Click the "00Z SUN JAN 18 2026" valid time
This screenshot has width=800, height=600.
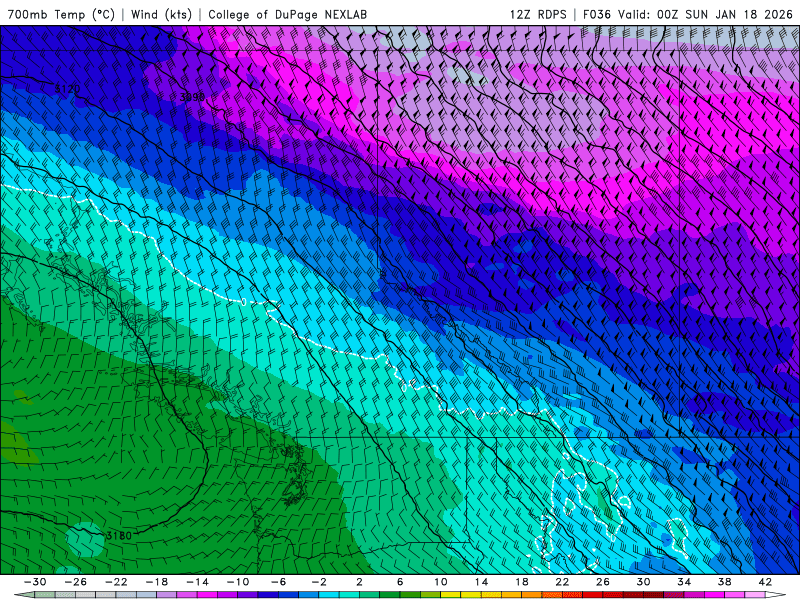coord(725,14)
